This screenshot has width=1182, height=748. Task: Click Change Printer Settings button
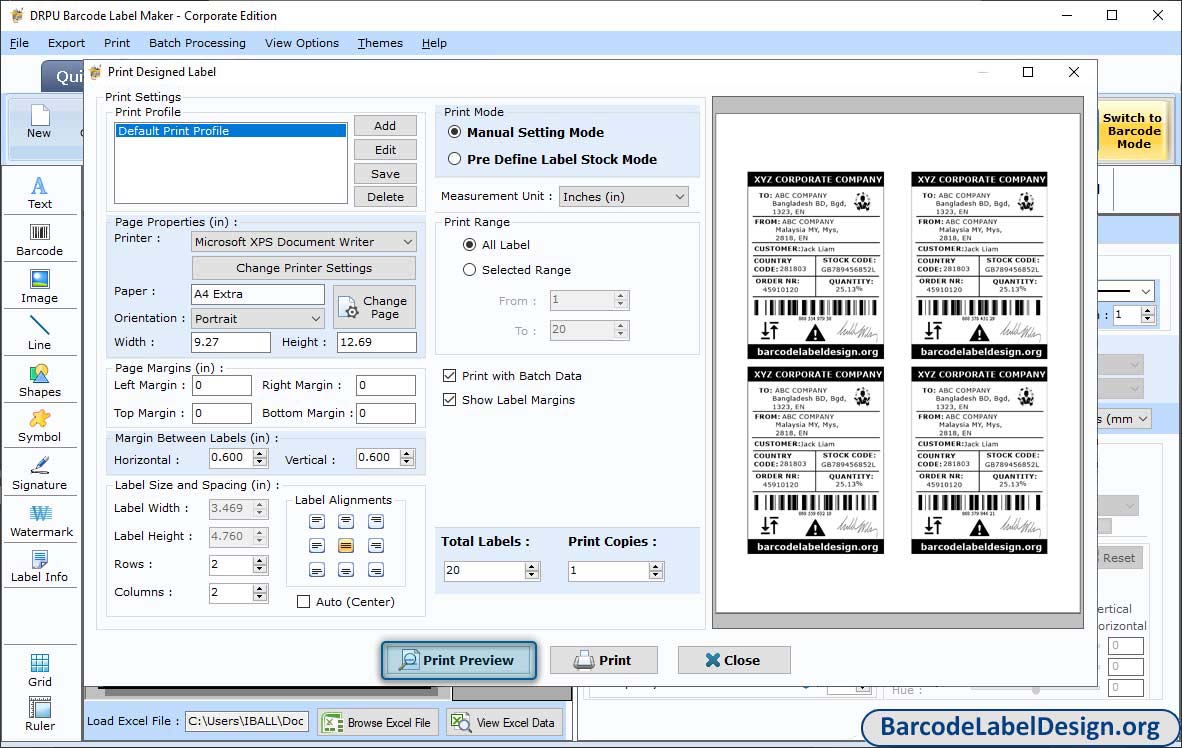(304, 268)
